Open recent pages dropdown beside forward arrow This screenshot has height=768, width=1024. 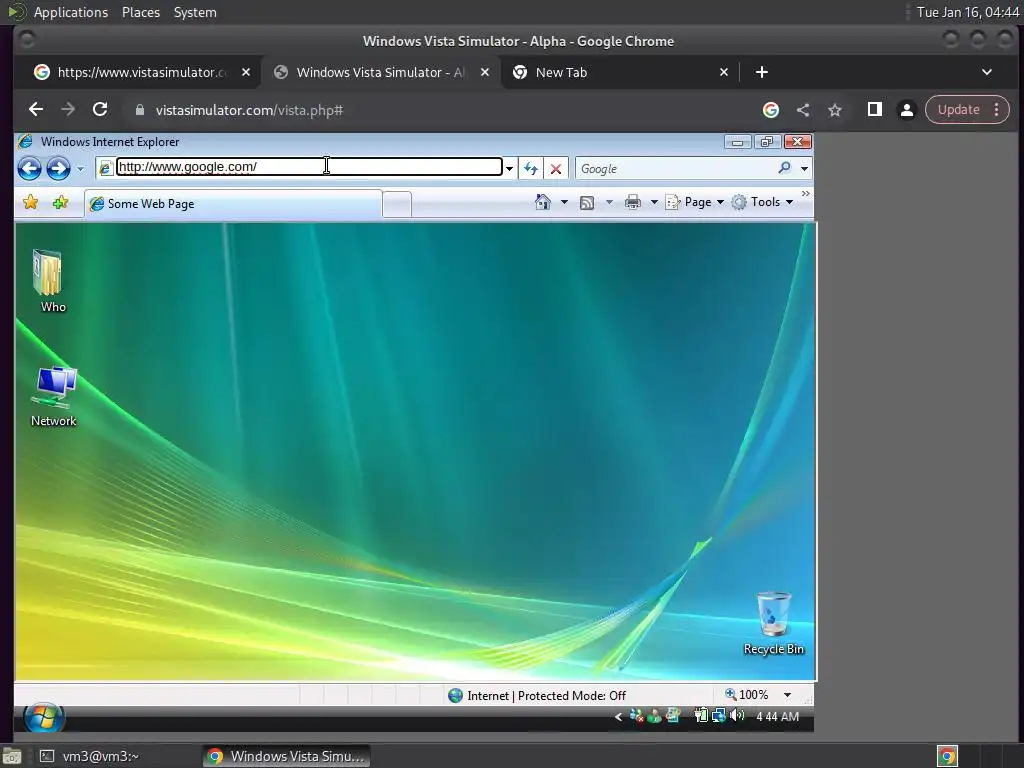pyautogui.click(x=80, y=168)
